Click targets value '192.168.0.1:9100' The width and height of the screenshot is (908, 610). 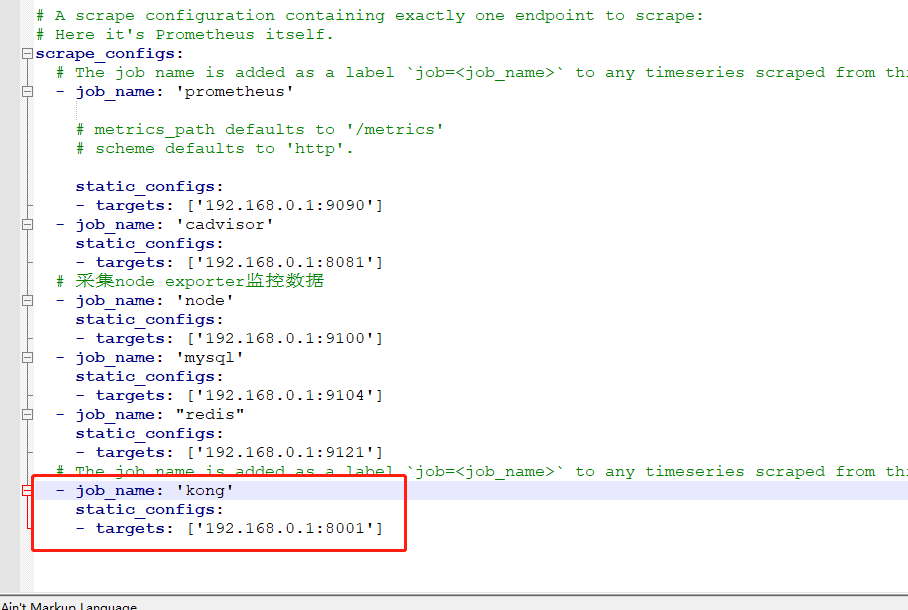point(285,338)
